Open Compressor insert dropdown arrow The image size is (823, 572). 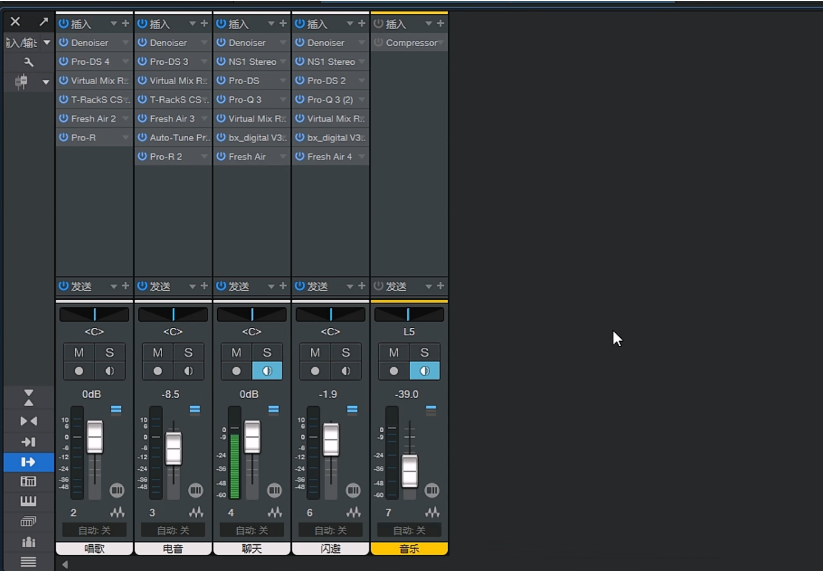pyautogui.click(x=441, y=43)
